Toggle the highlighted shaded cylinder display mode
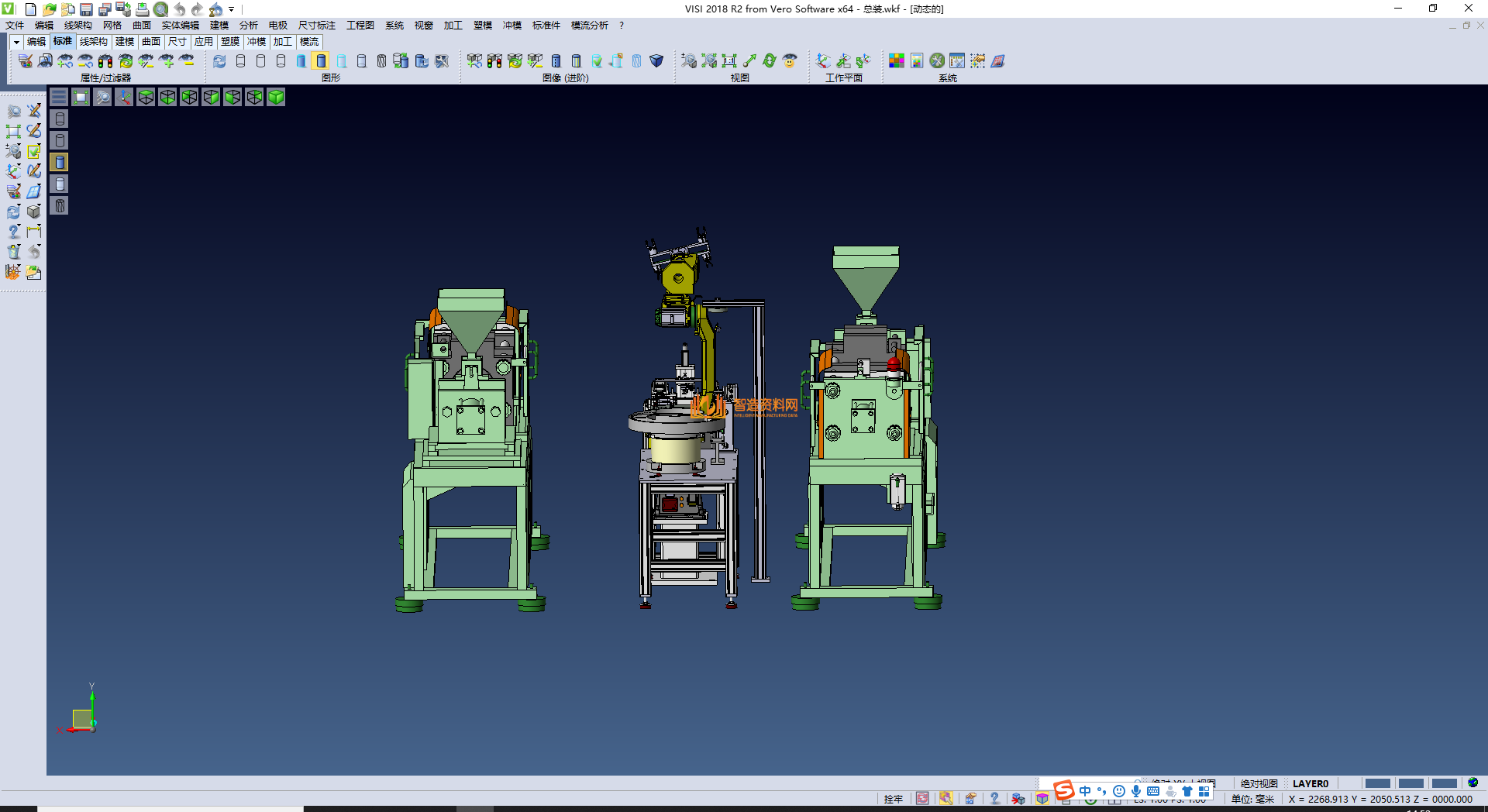 coord(321,60)
